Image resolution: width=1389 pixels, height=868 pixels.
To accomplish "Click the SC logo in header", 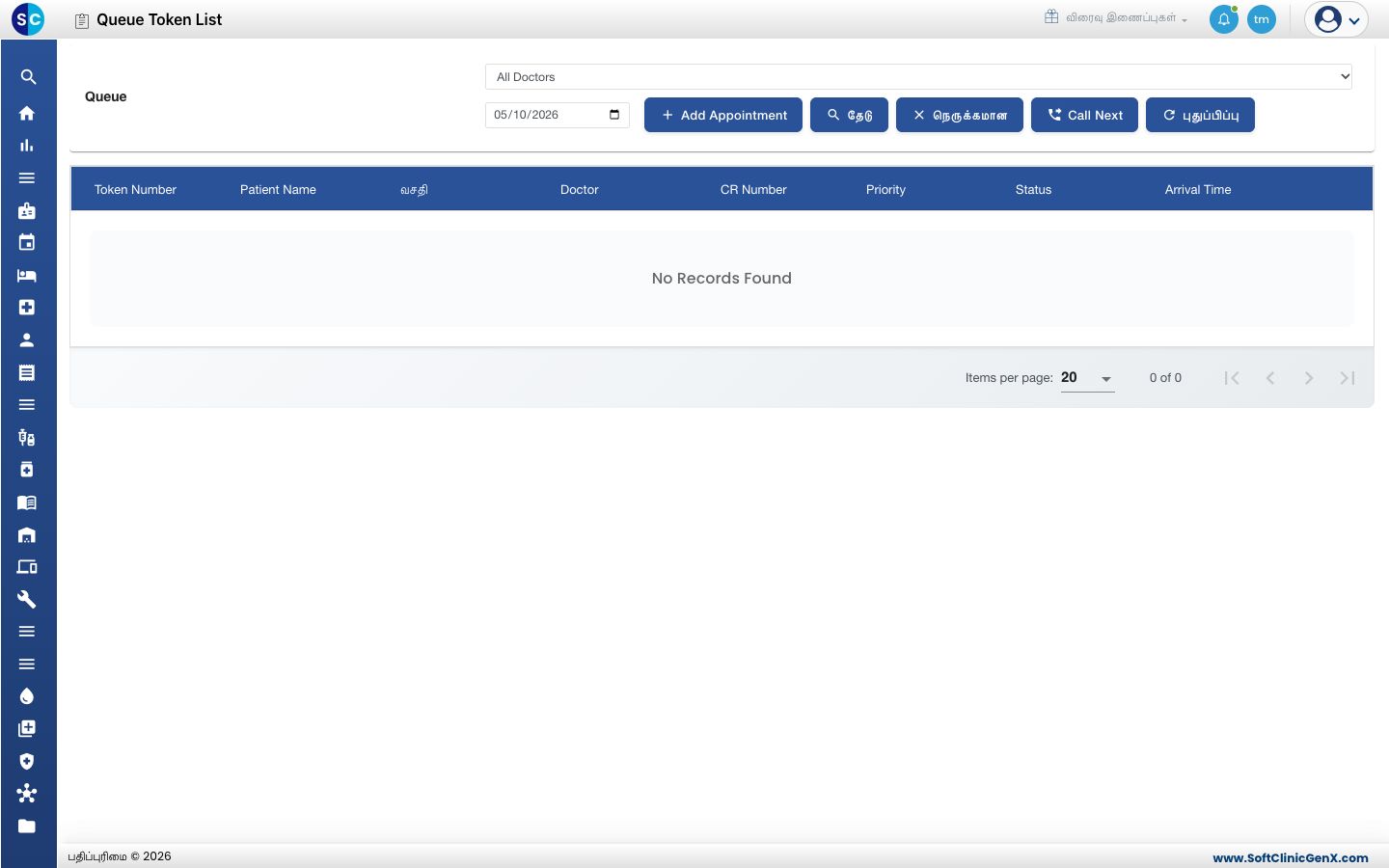I will 28,19.
